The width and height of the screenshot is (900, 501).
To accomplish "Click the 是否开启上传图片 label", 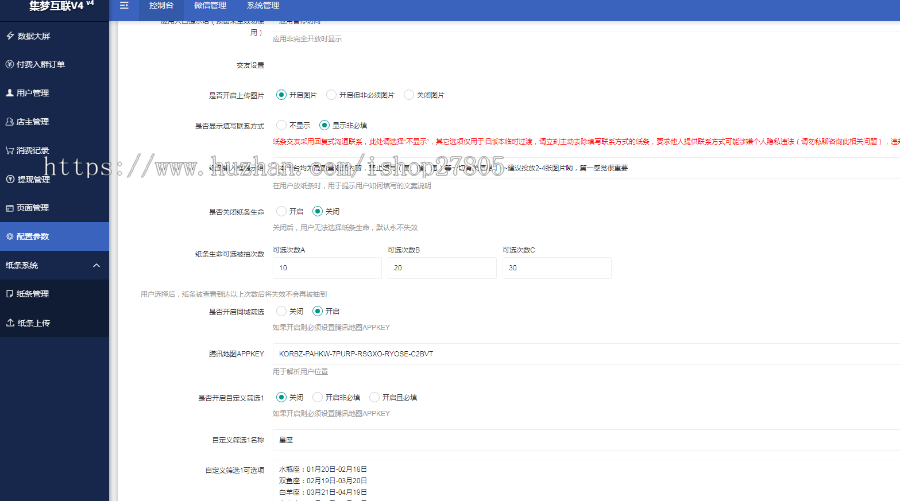I will [x=236, y=95].
